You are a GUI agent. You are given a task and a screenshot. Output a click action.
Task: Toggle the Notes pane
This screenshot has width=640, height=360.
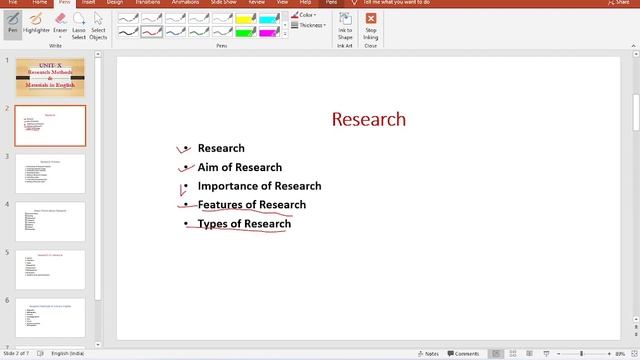click(x=428, y=354)
